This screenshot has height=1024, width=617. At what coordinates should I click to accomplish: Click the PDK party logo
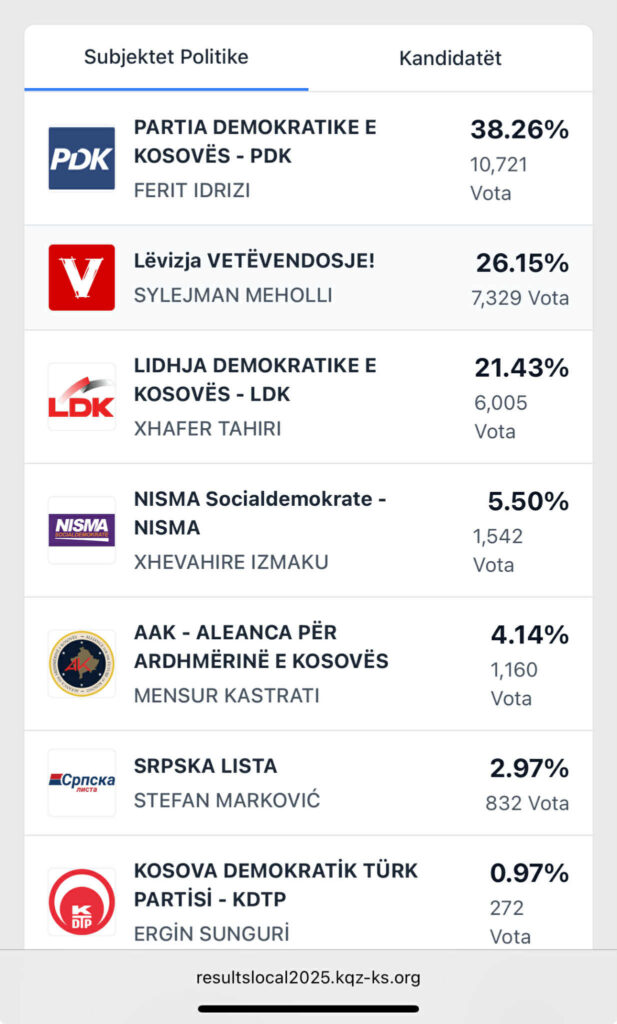tap(81, 158)
